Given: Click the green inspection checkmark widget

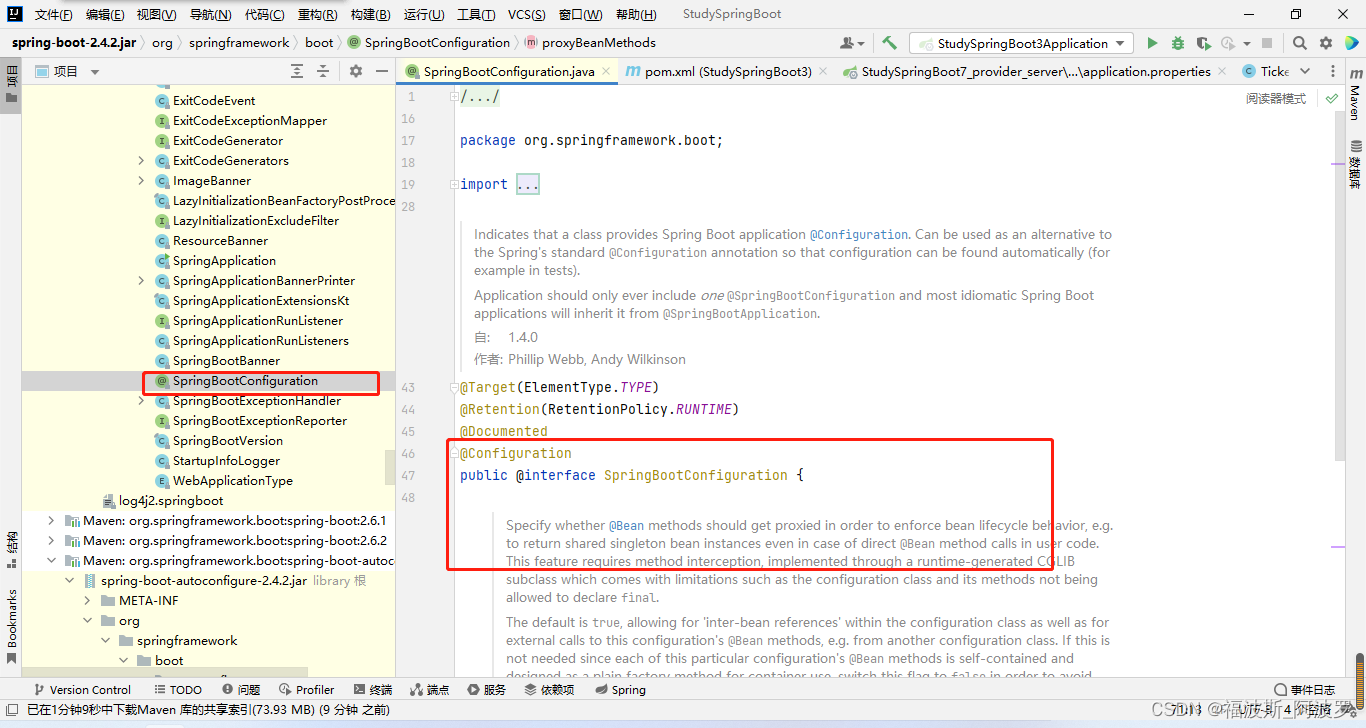Looking at the screenshot, I should click(x=1331, y=98).
